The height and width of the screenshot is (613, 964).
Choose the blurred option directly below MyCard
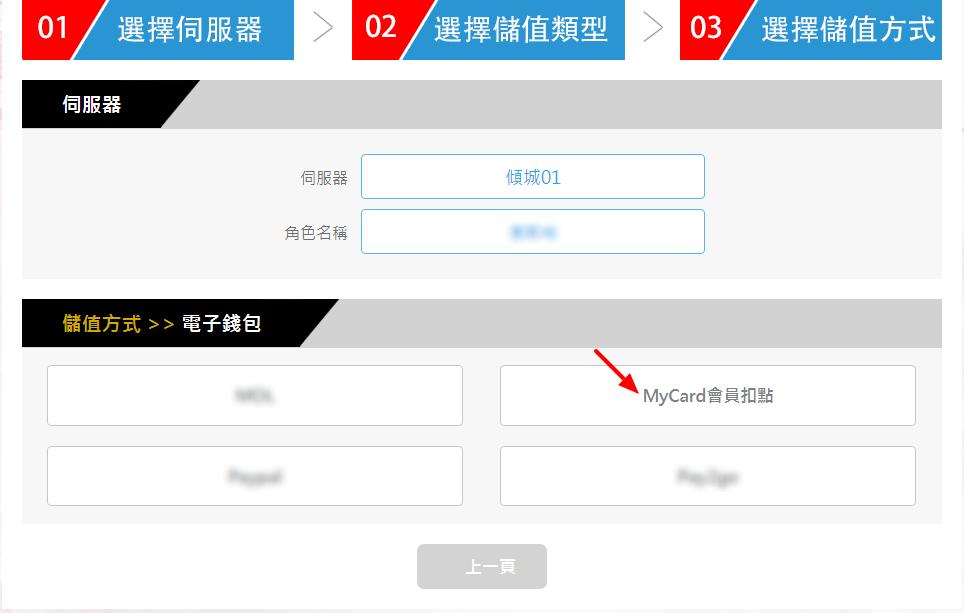[x=708, y=476]
